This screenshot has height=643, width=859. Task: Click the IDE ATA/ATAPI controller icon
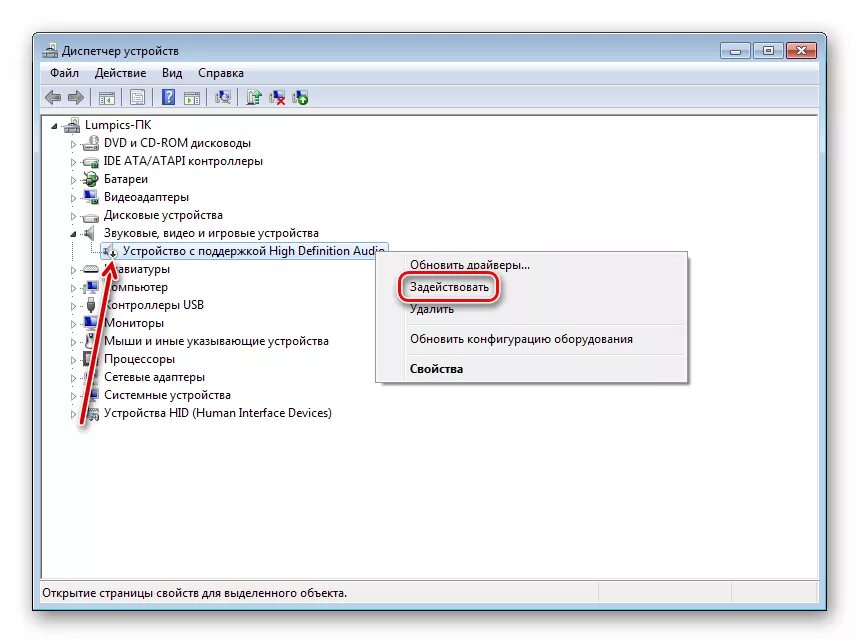point(90,162)
